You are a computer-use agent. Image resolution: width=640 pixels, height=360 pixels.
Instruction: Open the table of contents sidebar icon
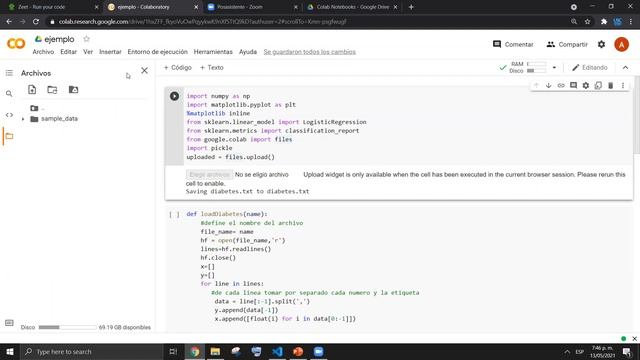(9, 73)
